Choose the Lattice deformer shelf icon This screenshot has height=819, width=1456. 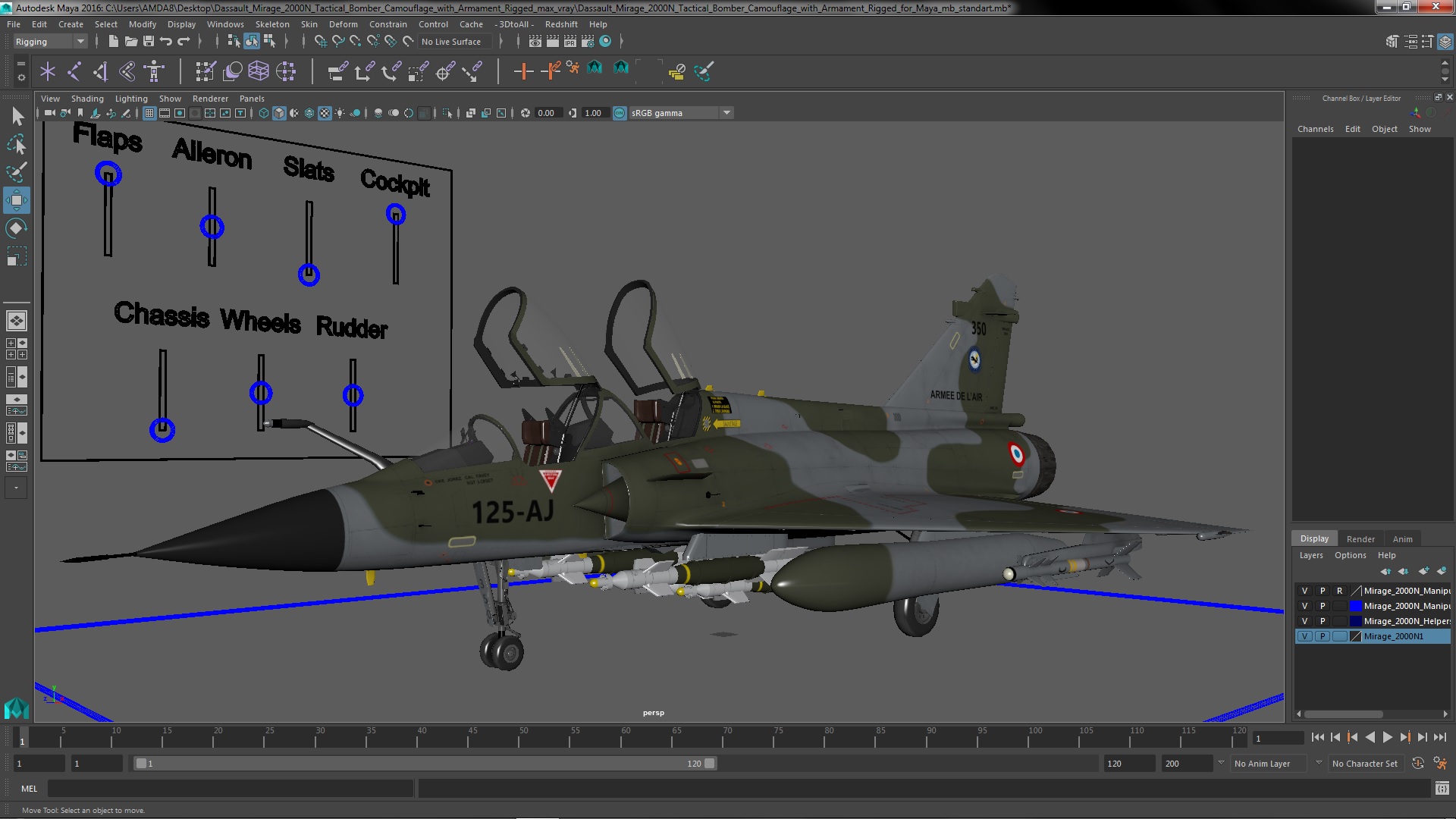pyautogui.click(x=259, y=72)
